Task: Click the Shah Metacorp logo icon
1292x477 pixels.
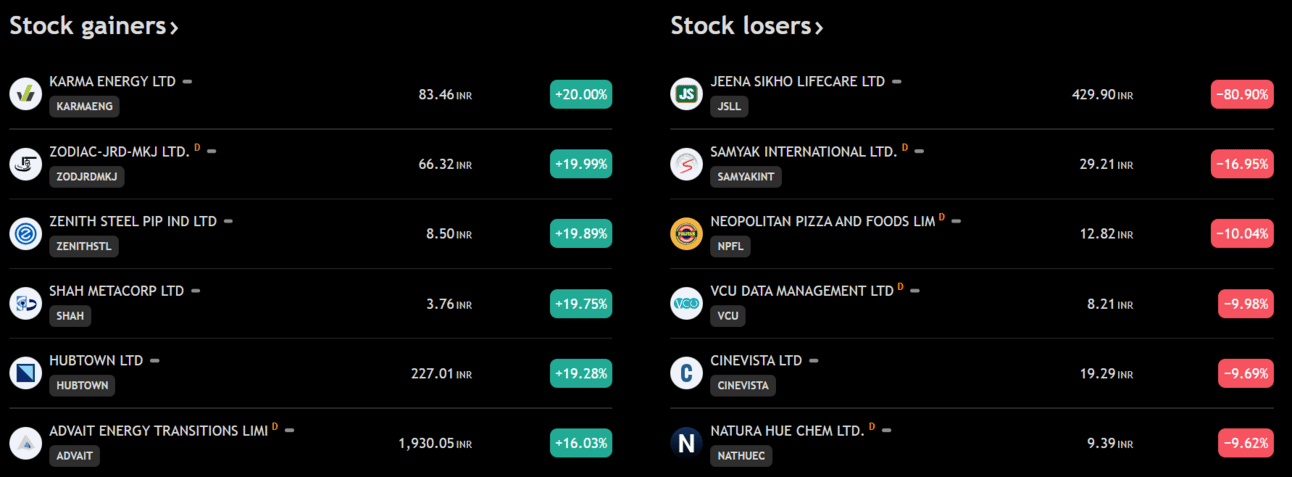Action: 25,303
